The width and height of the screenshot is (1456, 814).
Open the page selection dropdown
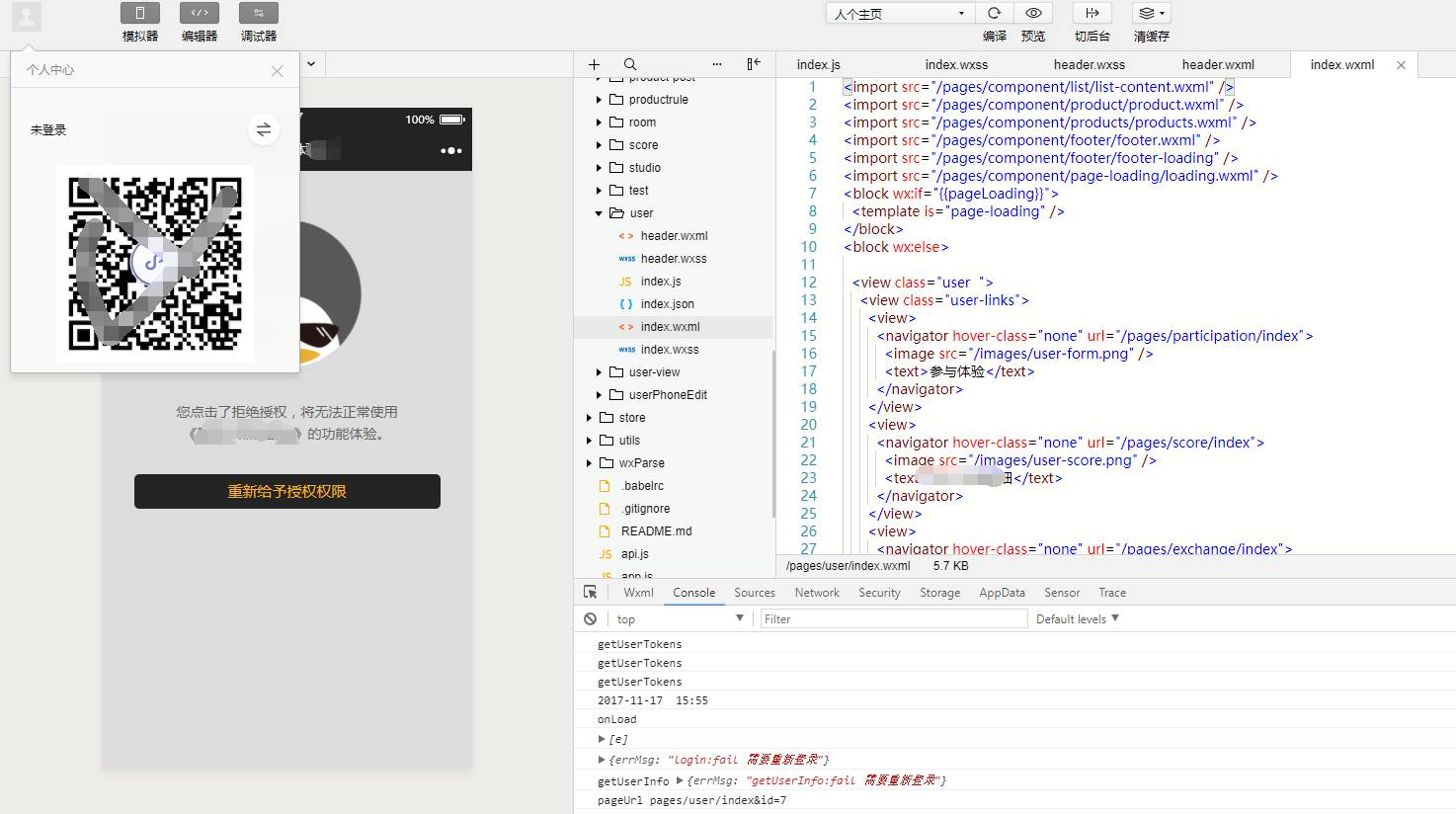pyautogui.click(x=900, y=14)
